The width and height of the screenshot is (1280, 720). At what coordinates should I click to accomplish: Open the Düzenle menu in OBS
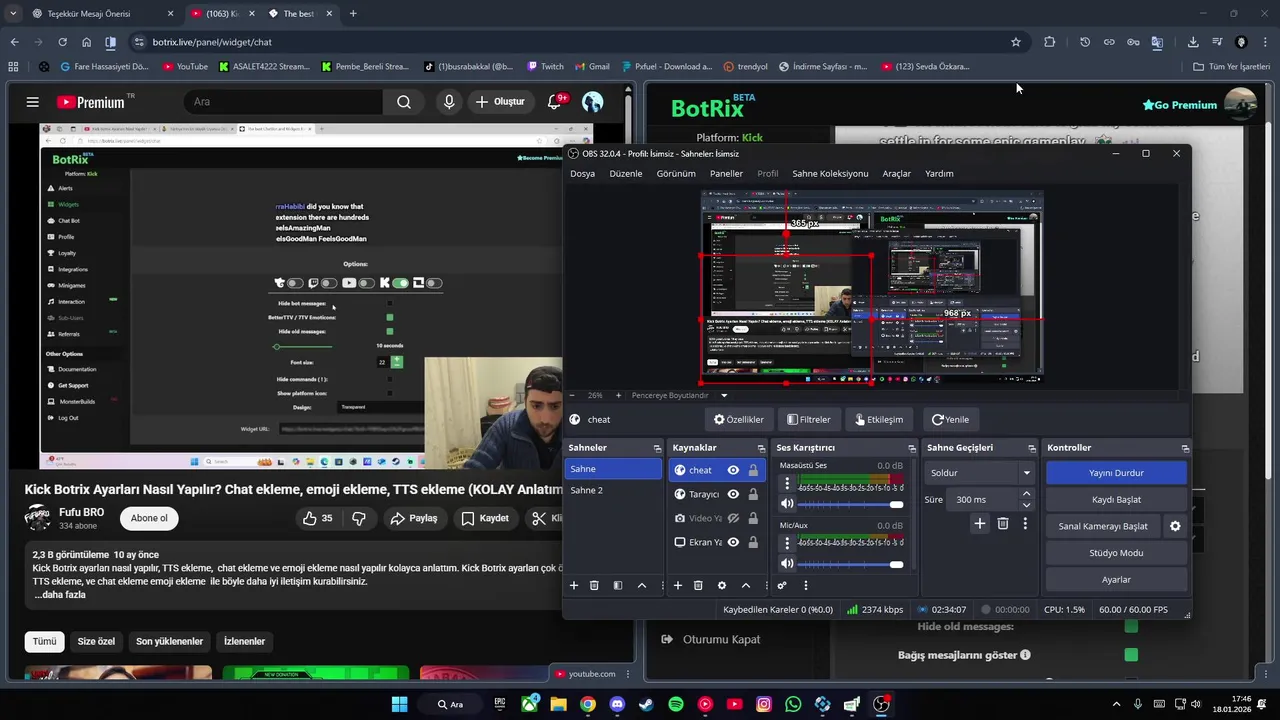626,173
